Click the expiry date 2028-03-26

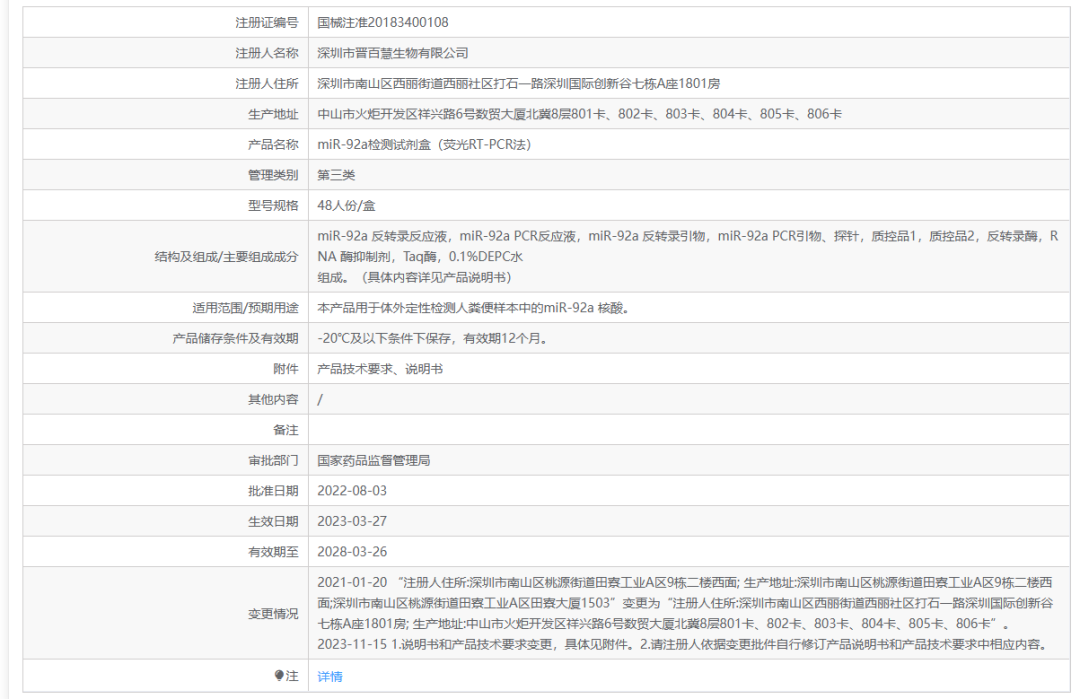(x=352, y=552)
